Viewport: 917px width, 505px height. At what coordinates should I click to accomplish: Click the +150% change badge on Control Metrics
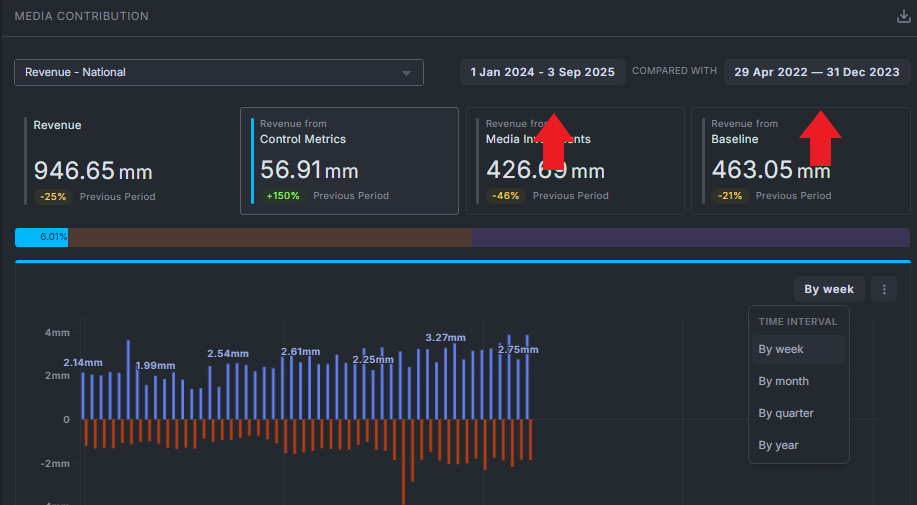(x=283, y=196)
